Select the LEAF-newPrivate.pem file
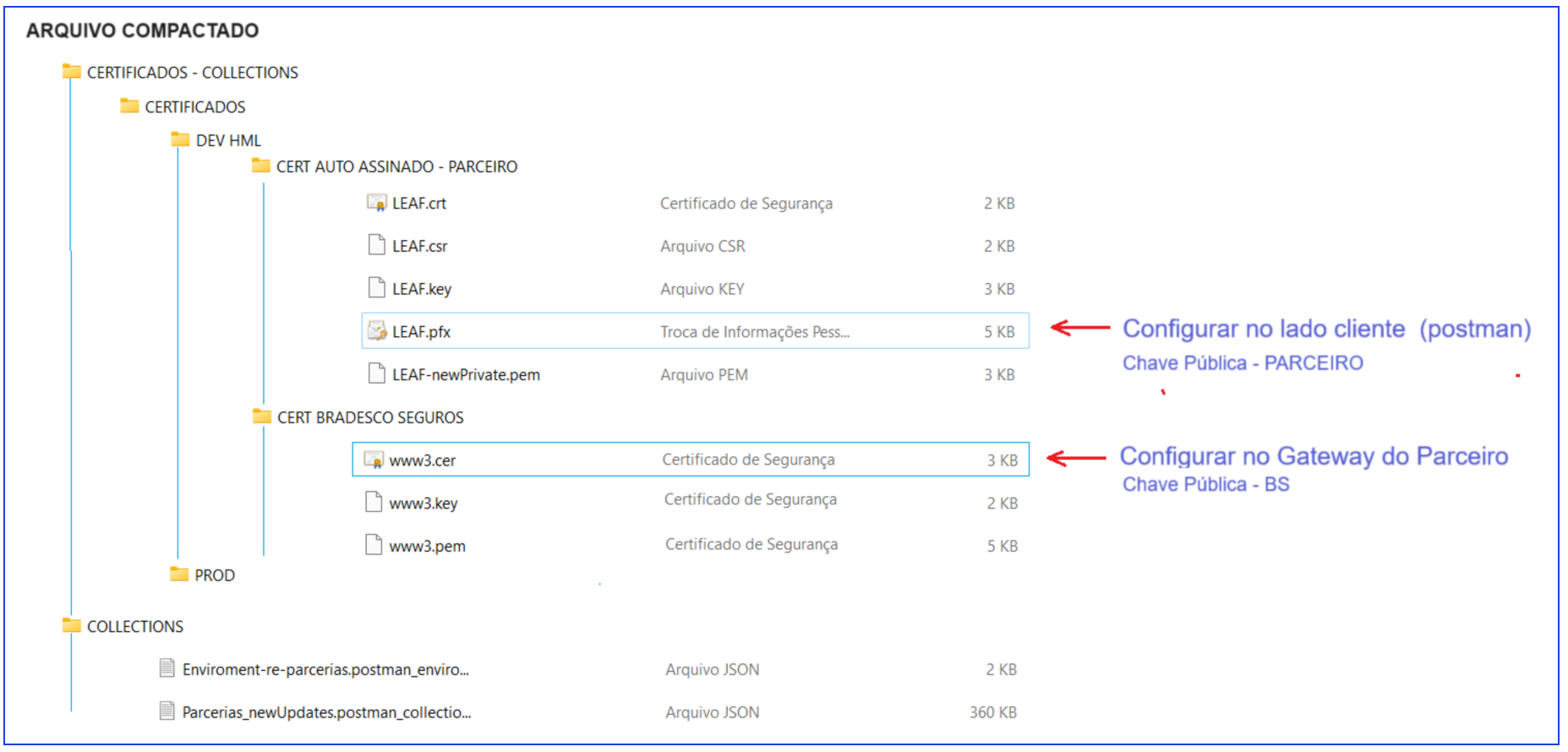Viewport: 1568px width, 752px height. coord(465,374)
